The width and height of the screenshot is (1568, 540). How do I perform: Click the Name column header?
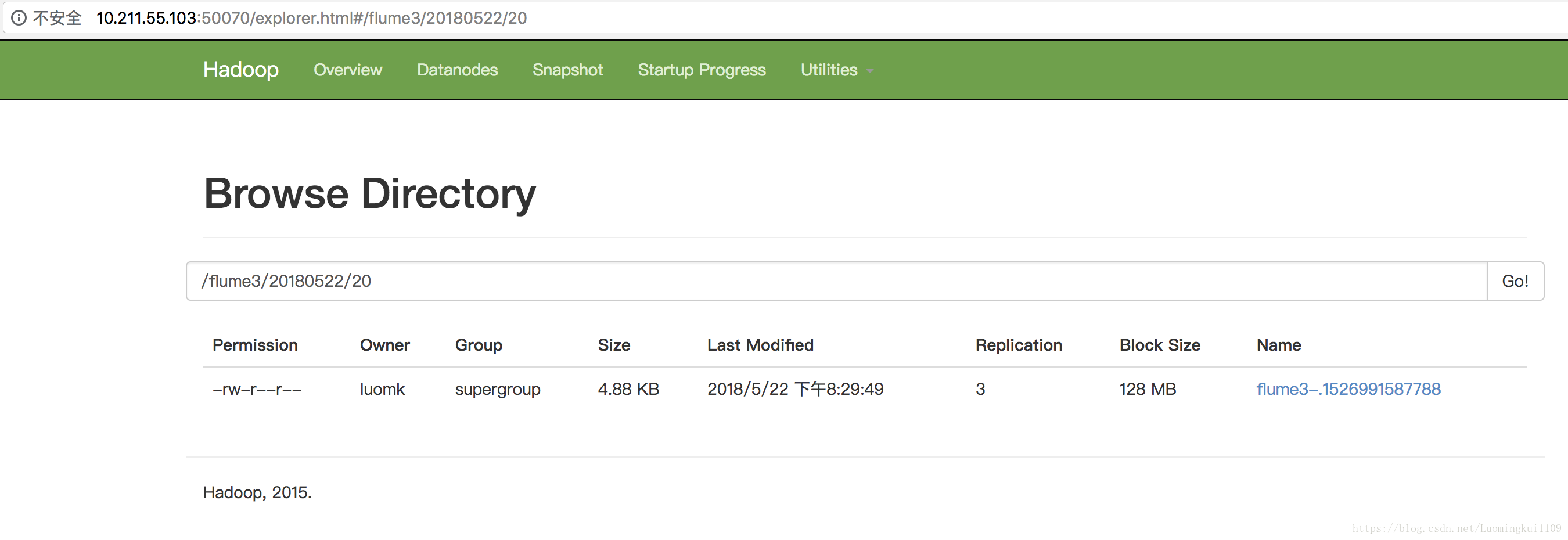click(1278, 345)
